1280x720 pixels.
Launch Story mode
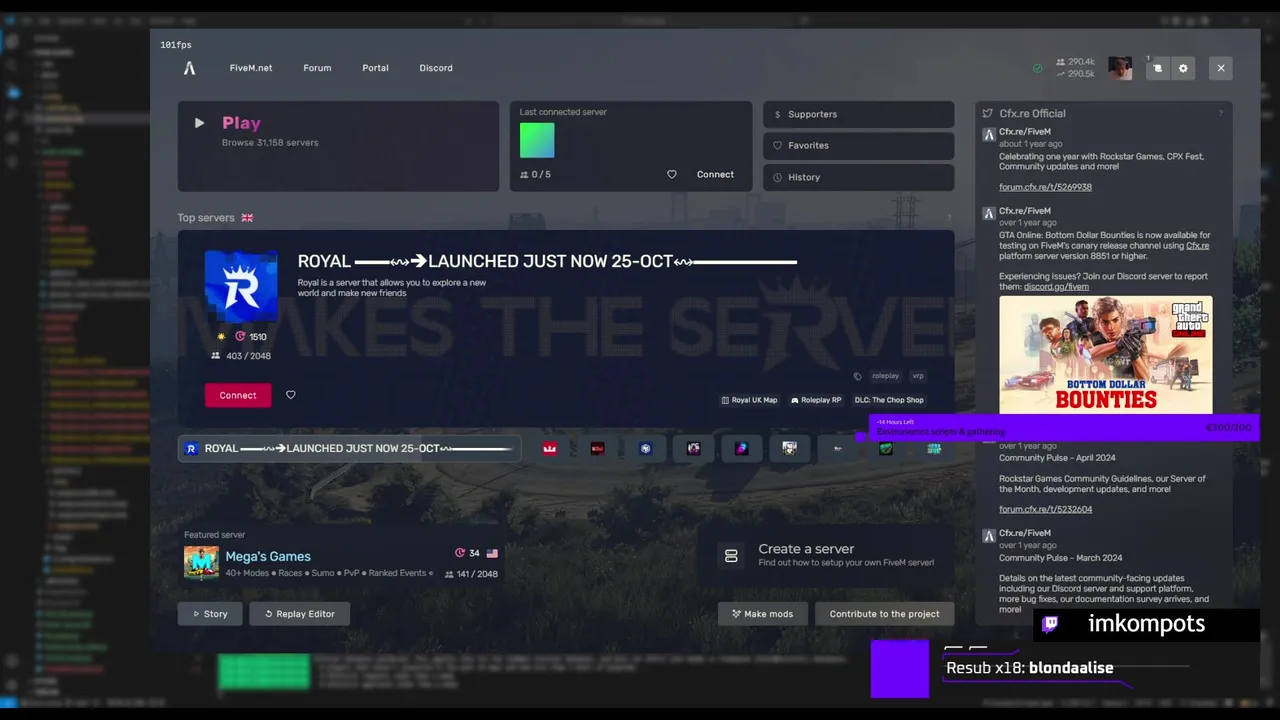210,614
